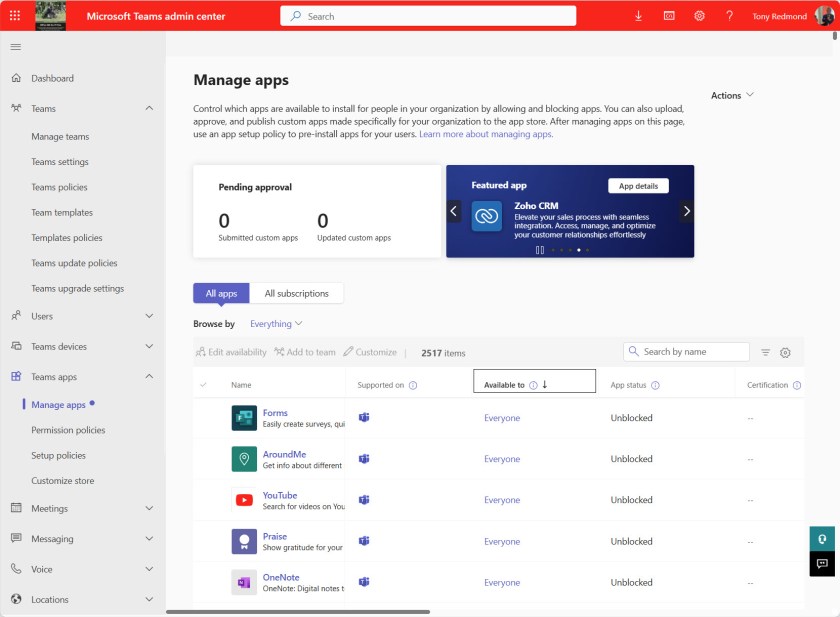
Task: Expand the Meetings navigation section
Action: pos(149,508)
